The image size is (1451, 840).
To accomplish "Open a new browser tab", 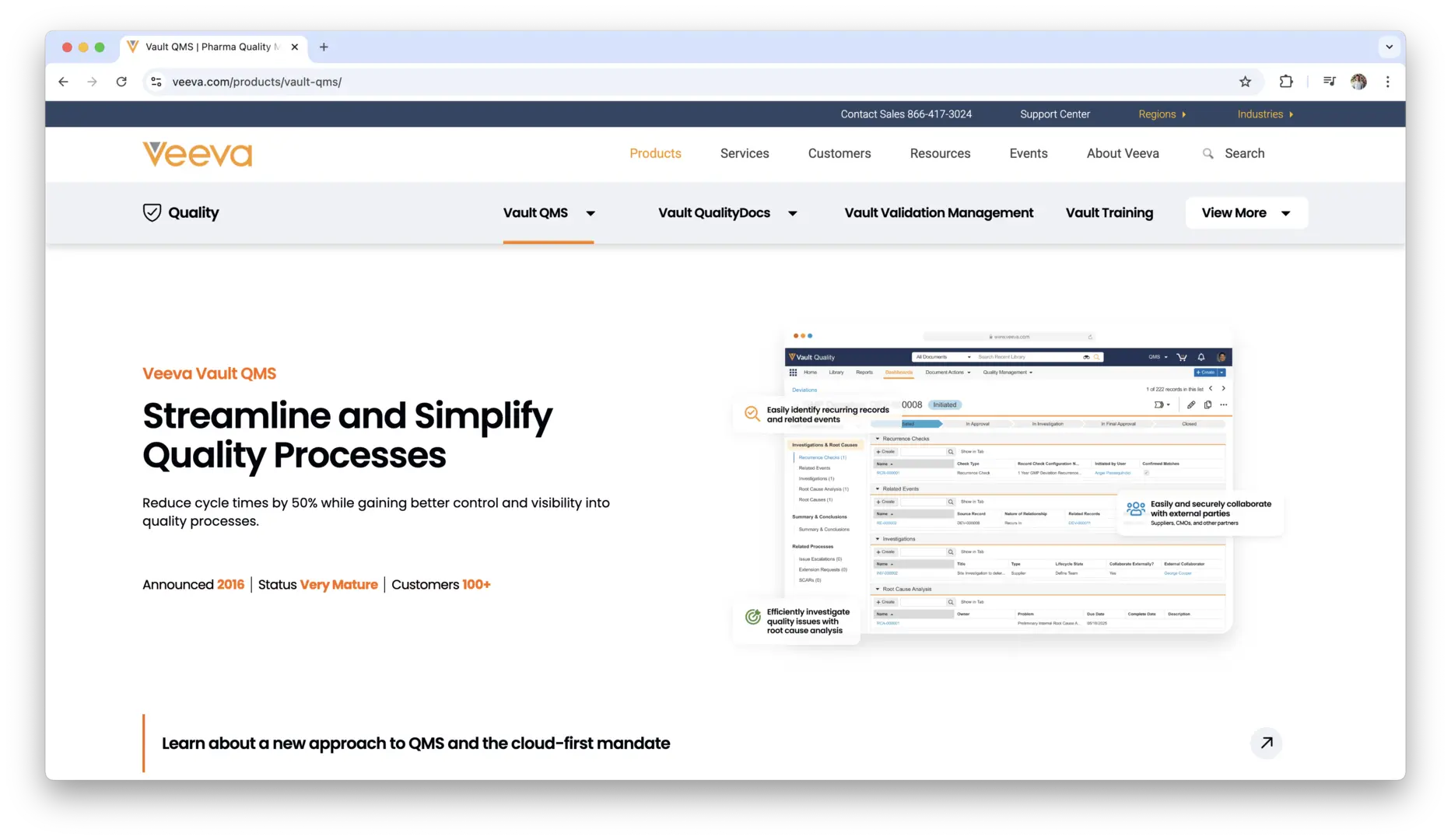I will (324, 47).
